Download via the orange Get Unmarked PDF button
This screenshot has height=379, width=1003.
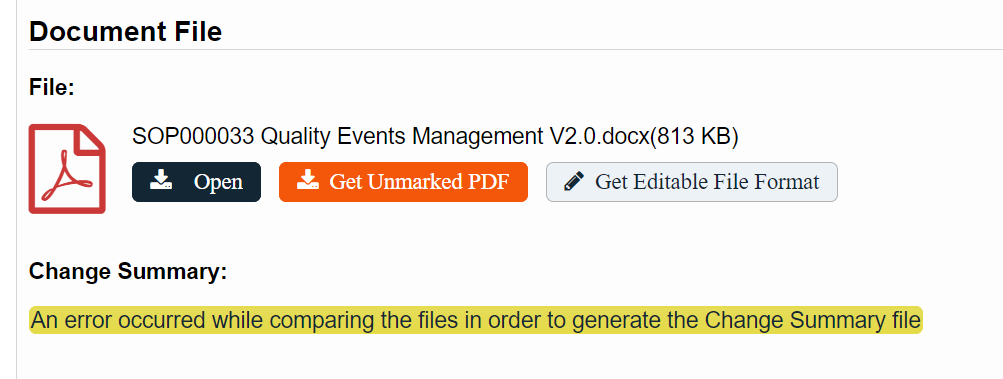tap(403, 182)
